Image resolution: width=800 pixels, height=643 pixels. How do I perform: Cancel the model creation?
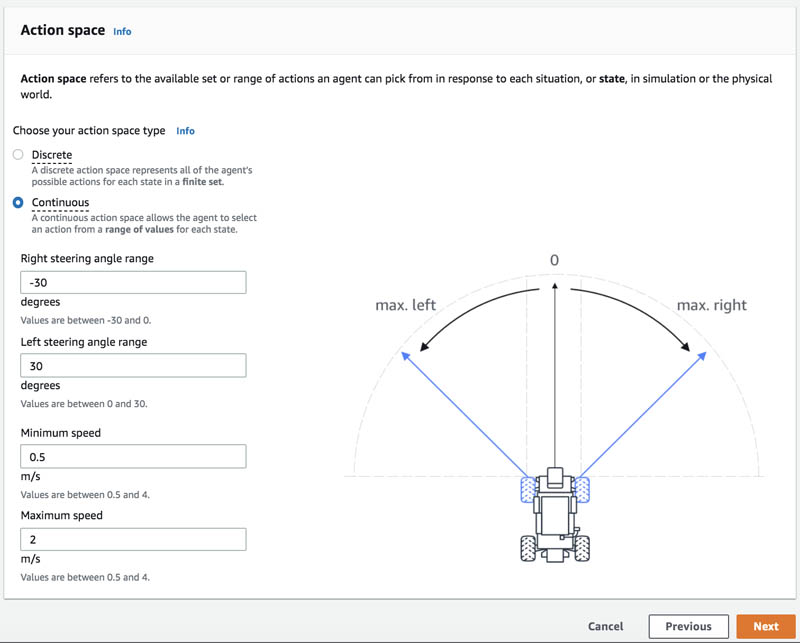pyautogui.click(x=605, y=626)
